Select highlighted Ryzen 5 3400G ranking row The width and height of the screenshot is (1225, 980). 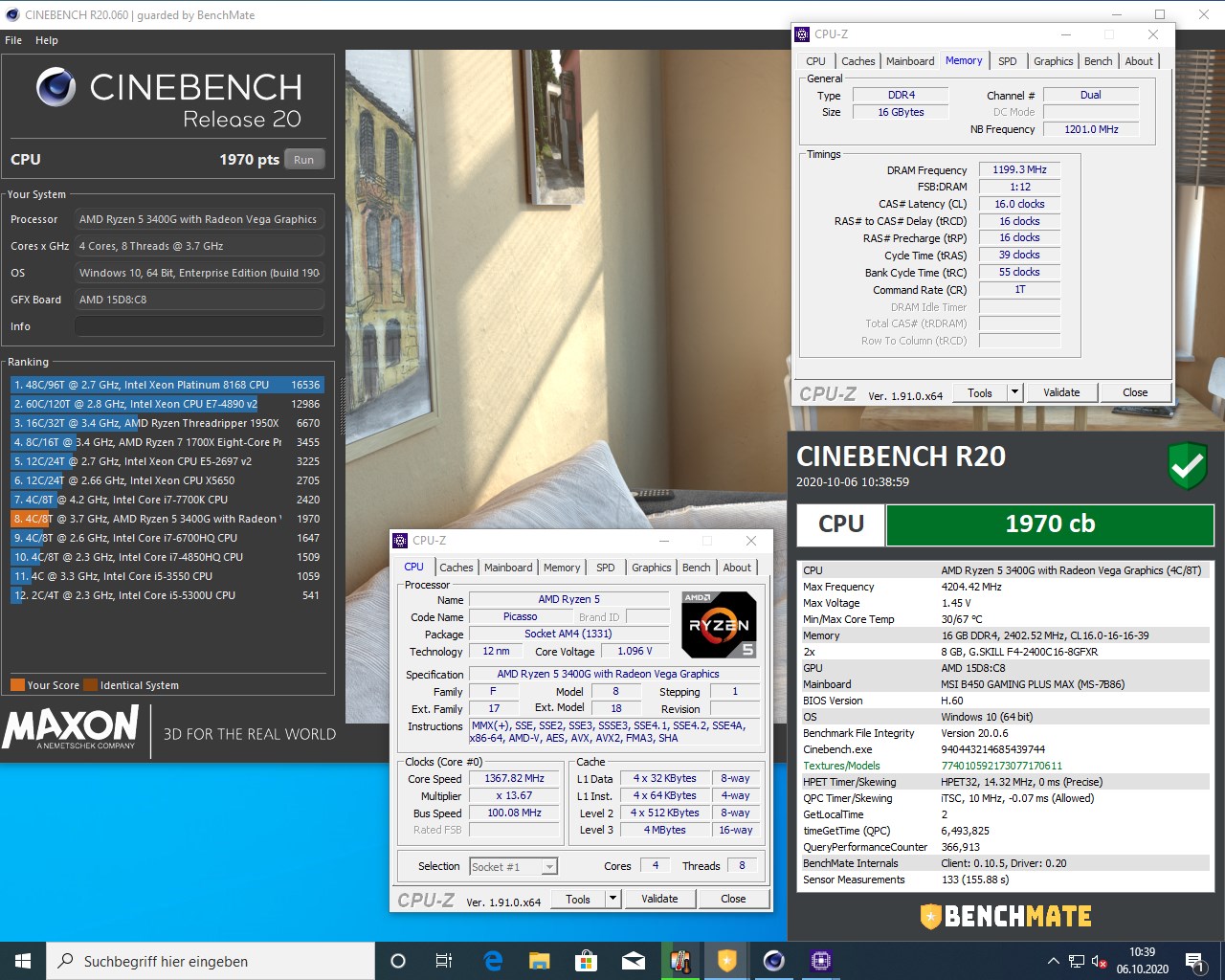pyautogui.click(x=167, y=519)
